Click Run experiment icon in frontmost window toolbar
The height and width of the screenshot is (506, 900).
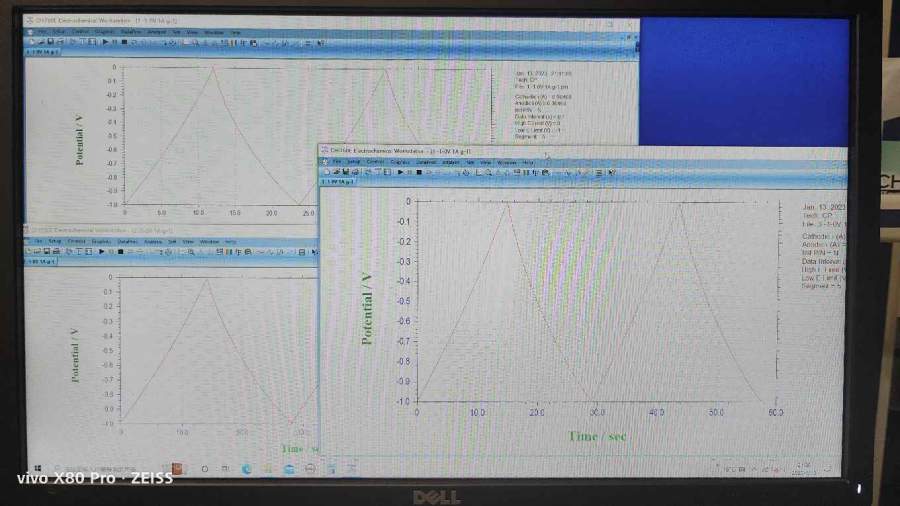pos(400,172)
